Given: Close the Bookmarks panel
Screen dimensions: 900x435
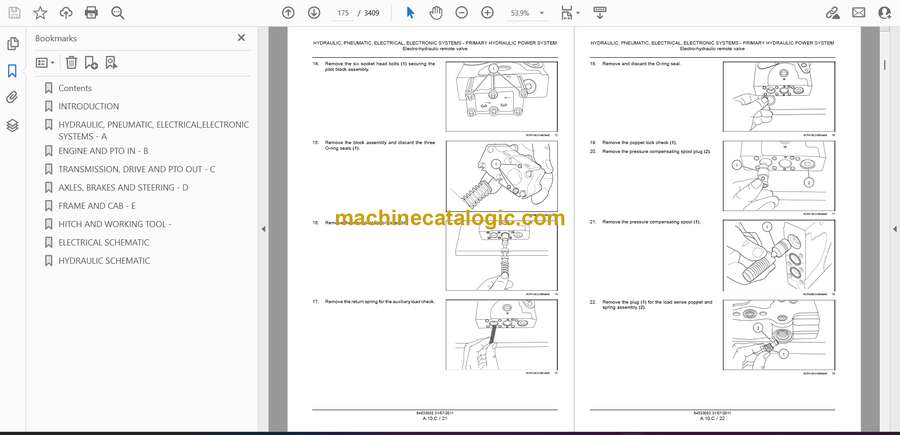Looking at the screenshot, I should (241, 37).
